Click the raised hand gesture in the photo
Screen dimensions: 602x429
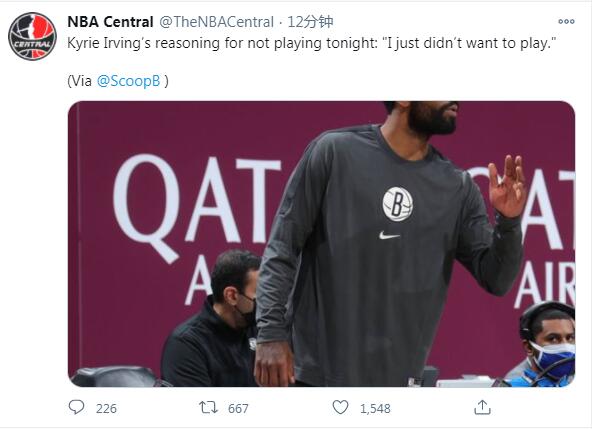(509, 186)
